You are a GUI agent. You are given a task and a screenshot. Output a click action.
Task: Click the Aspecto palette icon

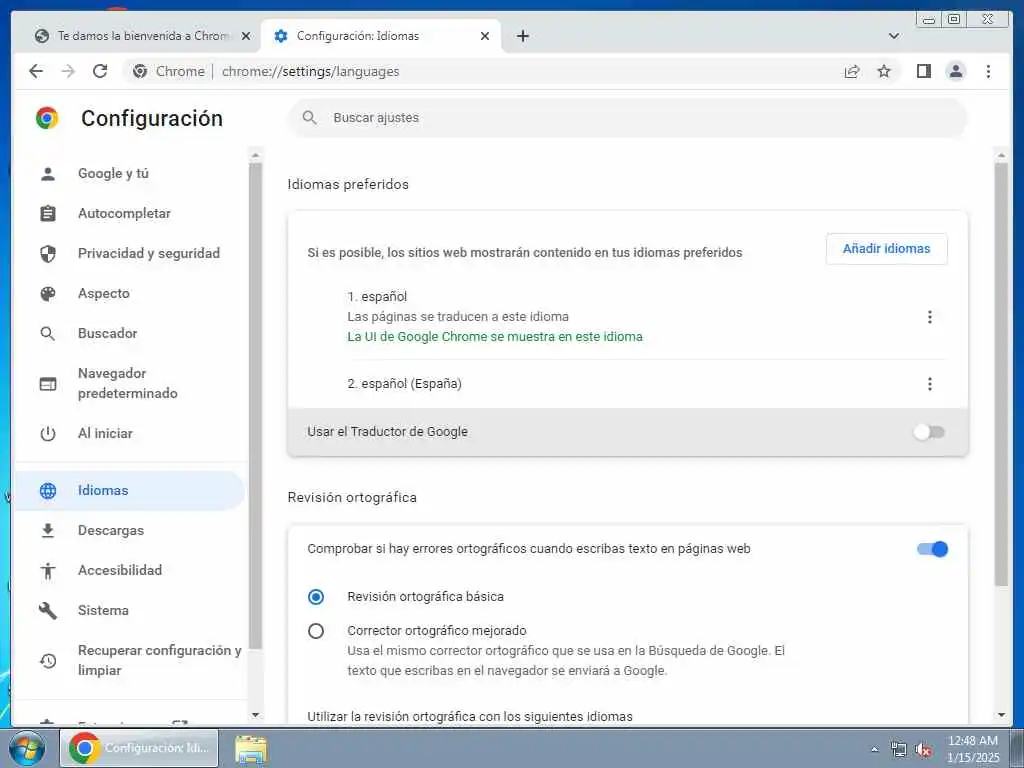coord(48,294)
